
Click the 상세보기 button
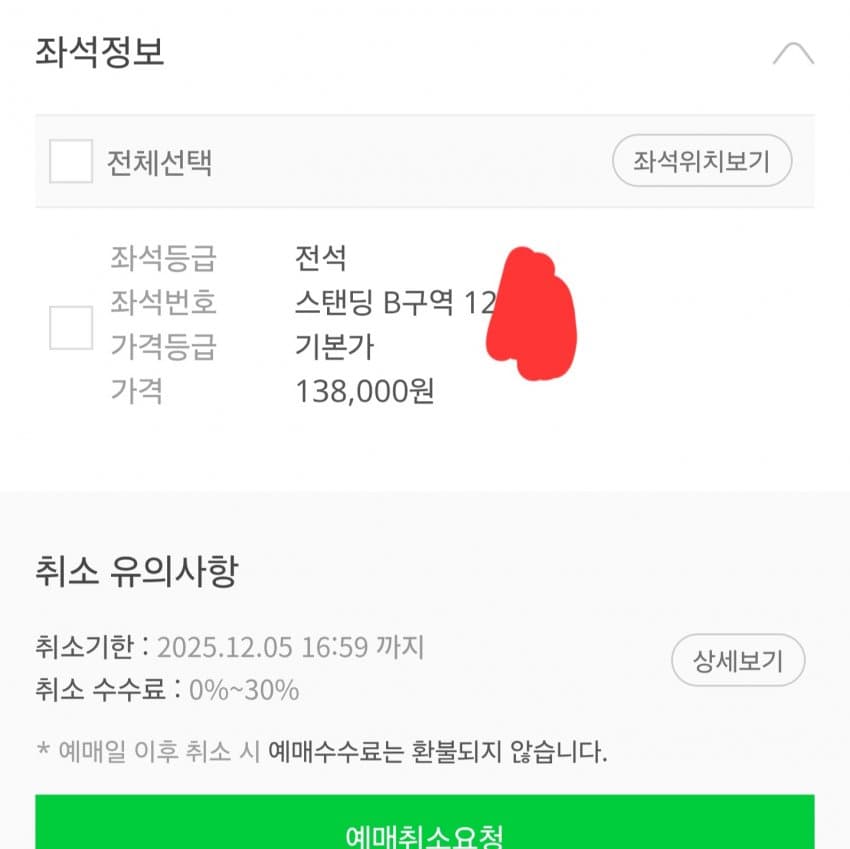[738, 660]
